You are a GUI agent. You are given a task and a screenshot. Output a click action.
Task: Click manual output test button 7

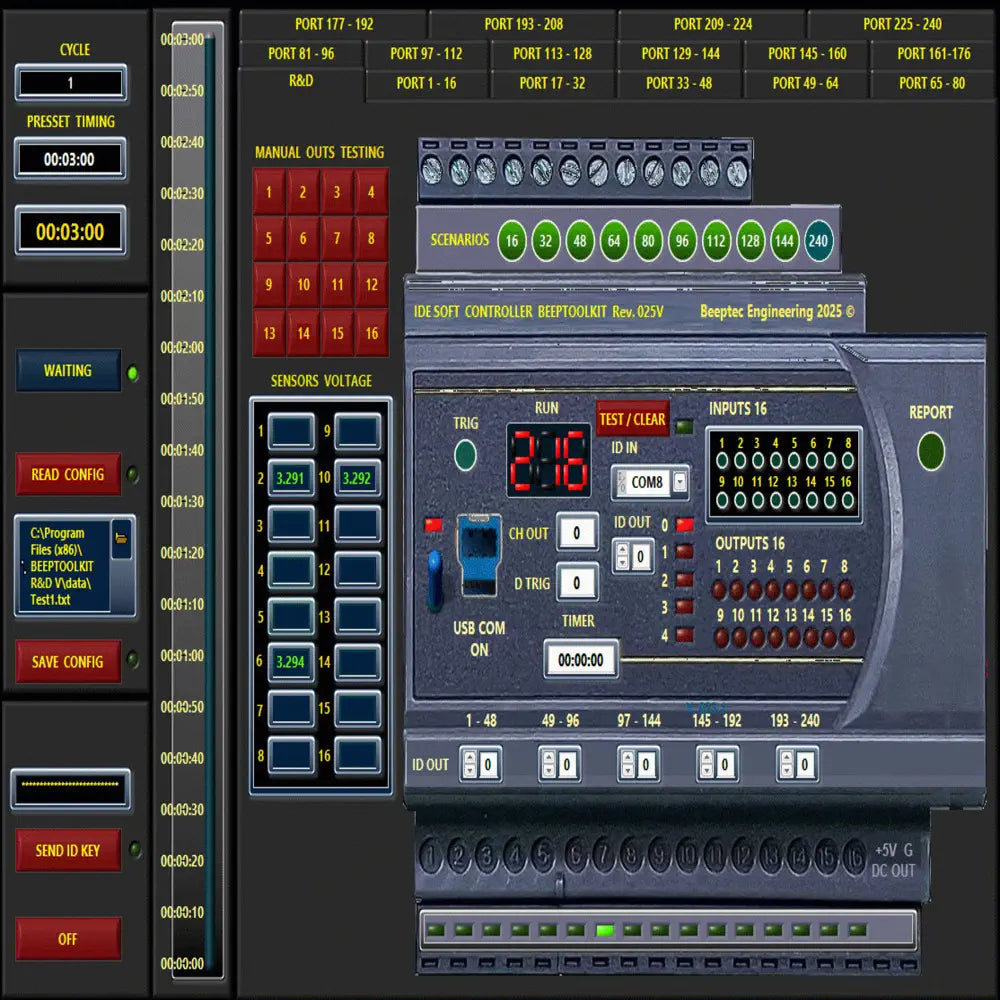pyautogui.click(x=337, y=239)
